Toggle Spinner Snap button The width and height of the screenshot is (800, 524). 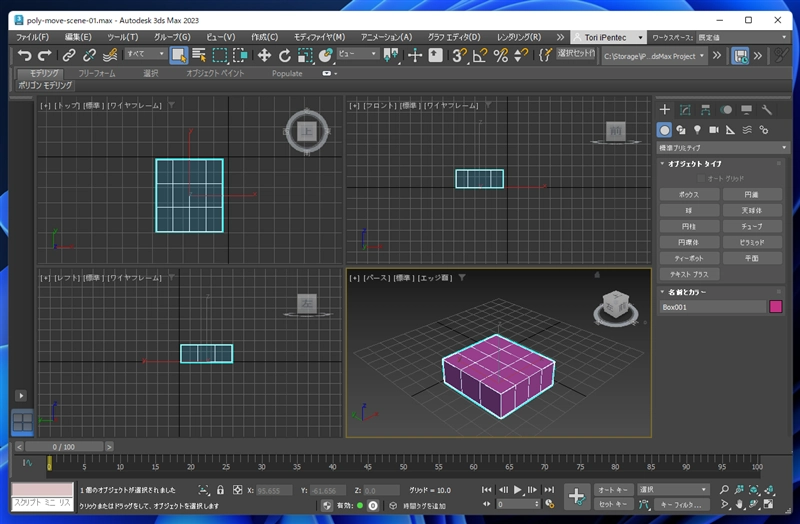pyautogui.click(x=521, y=55)
